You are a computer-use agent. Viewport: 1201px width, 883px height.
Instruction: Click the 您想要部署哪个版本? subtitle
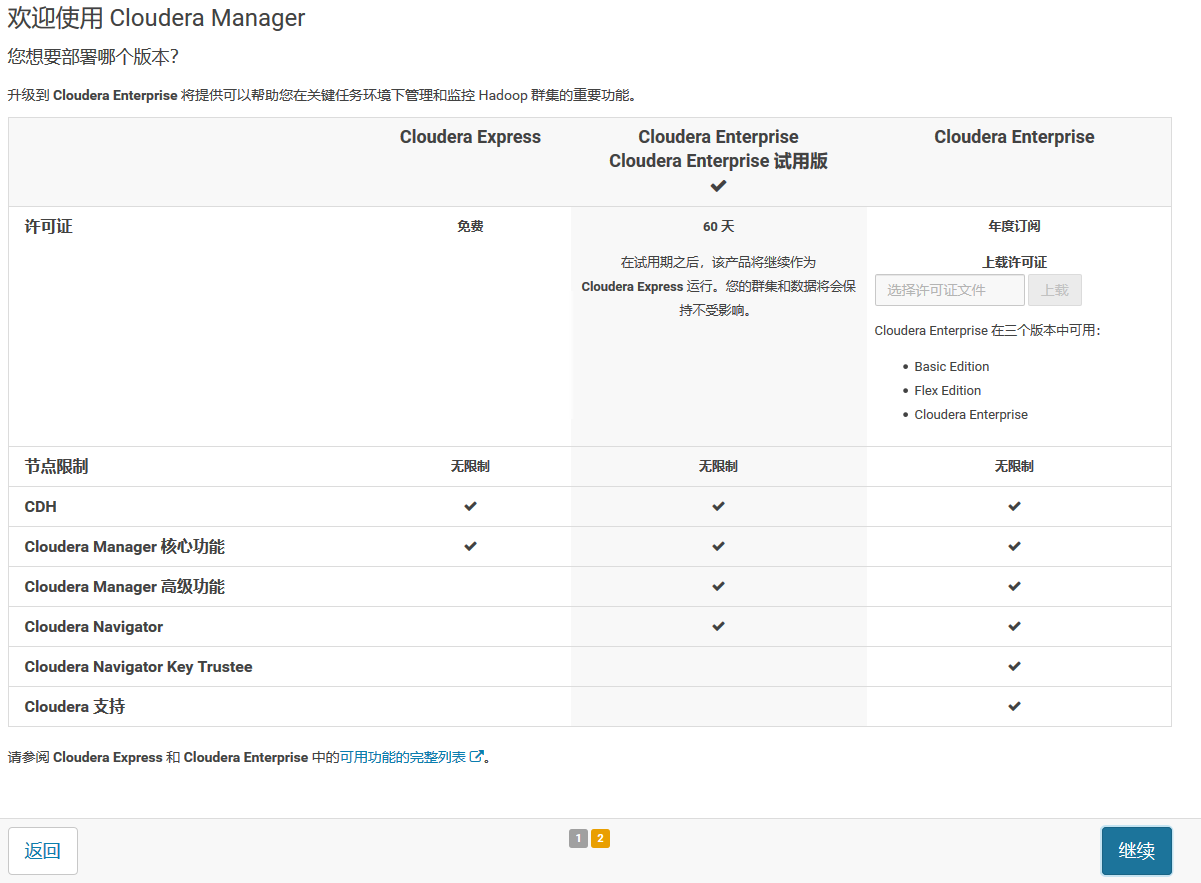93,56
